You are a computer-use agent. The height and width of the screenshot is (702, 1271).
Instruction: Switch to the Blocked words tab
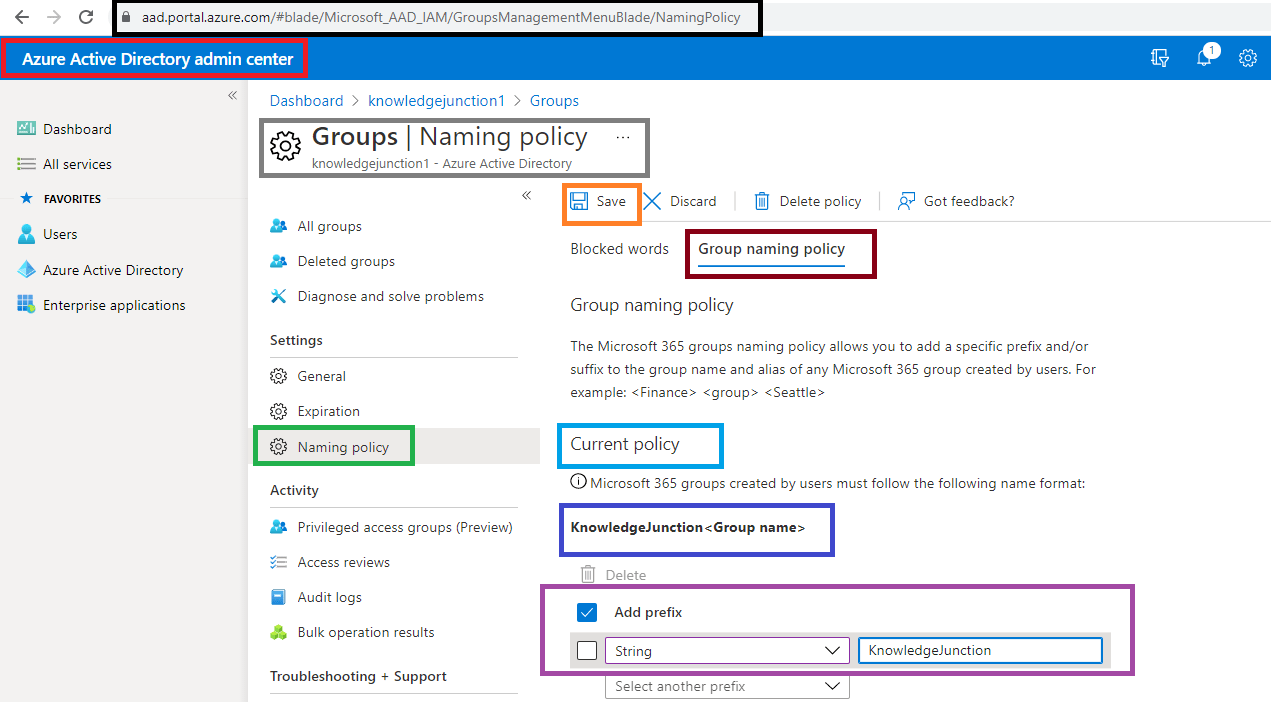tap(619, 249)
